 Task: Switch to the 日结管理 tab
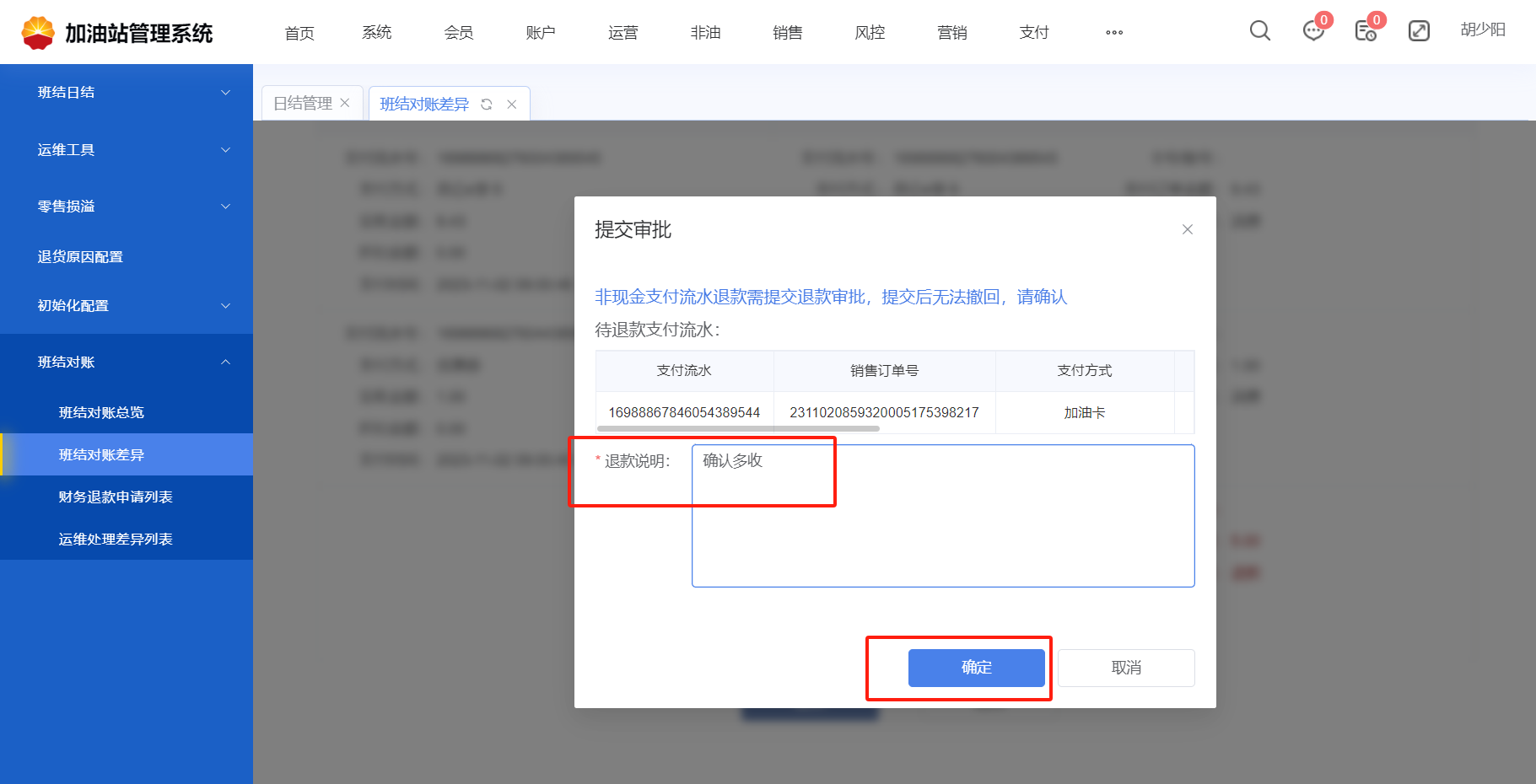[303, 103]
